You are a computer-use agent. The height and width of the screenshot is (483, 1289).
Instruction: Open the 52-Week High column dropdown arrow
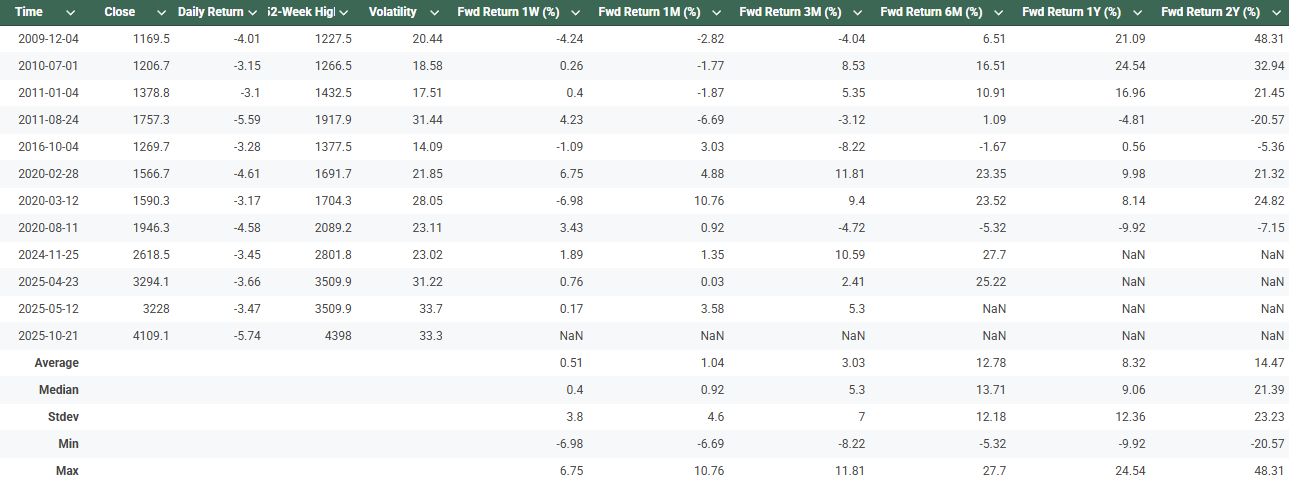(x=343, y=13)
